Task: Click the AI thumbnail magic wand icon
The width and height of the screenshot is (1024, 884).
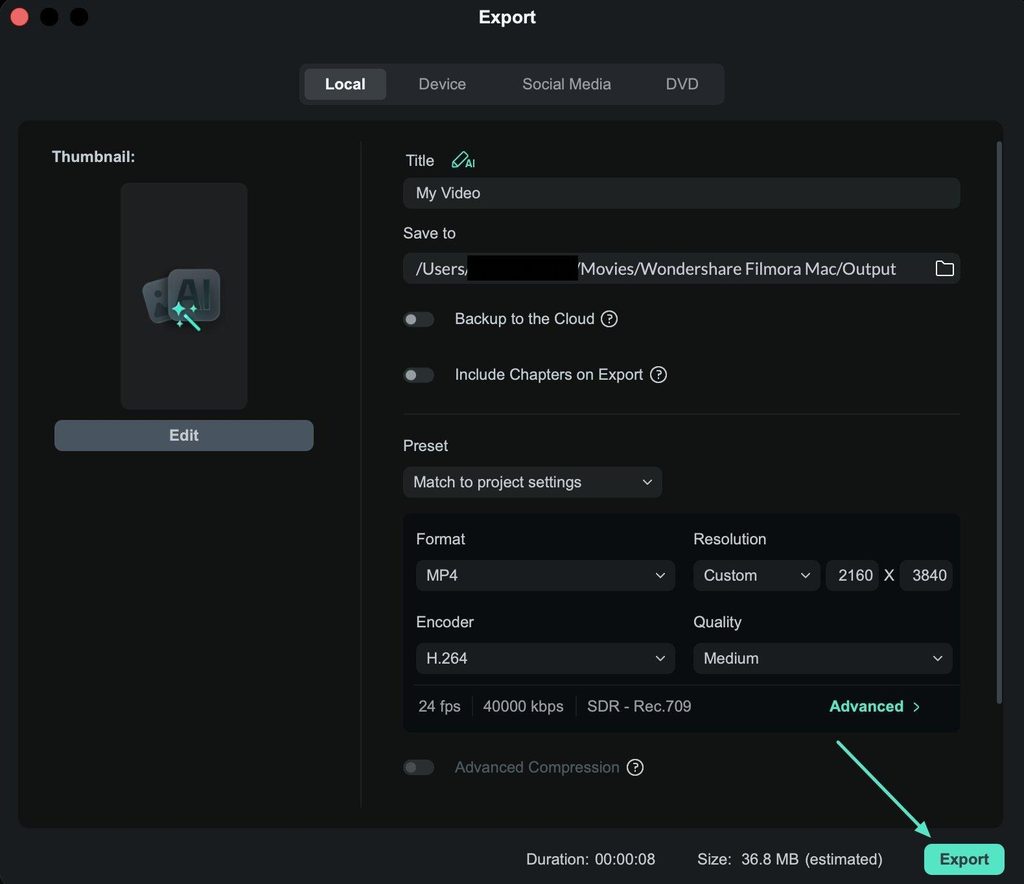Action: coord(184,300)
